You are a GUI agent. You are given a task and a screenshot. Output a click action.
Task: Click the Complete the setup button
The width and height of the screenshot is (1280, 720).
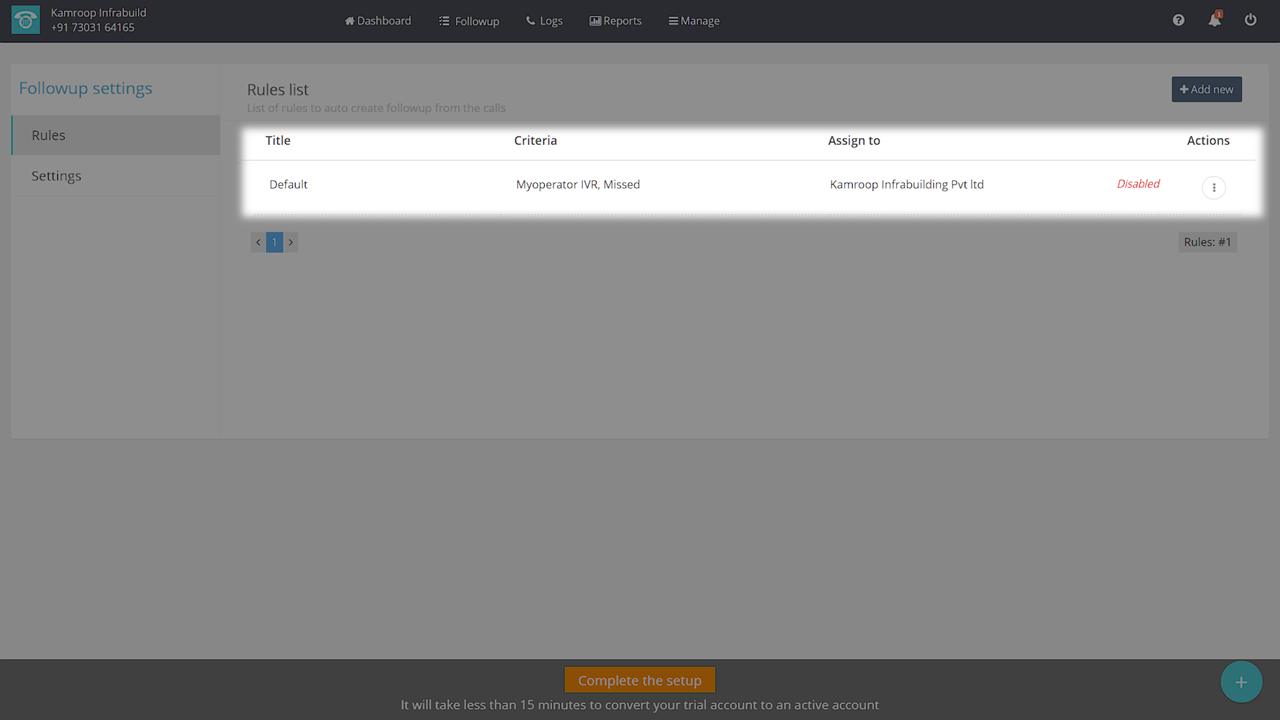(x=640, y=680)
